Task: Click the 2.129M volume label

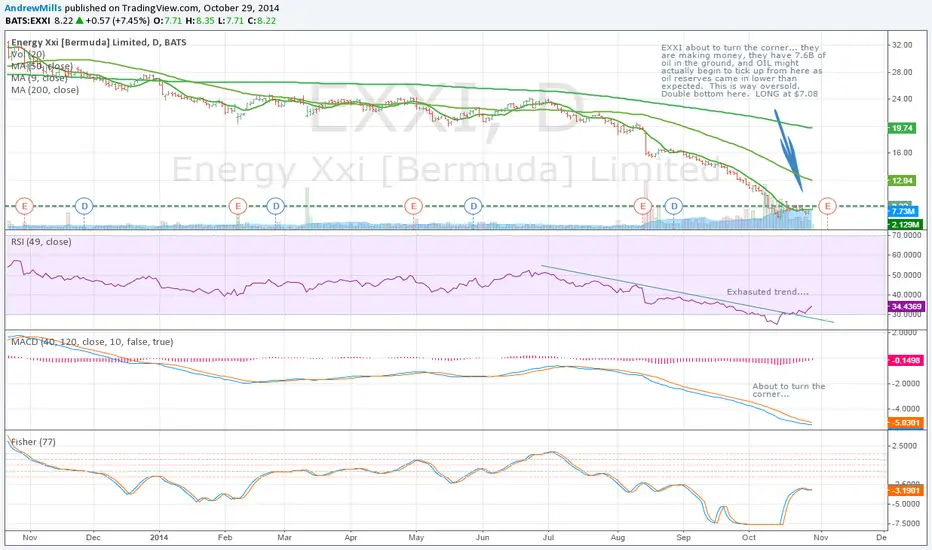Action: [x=905, y=225]
